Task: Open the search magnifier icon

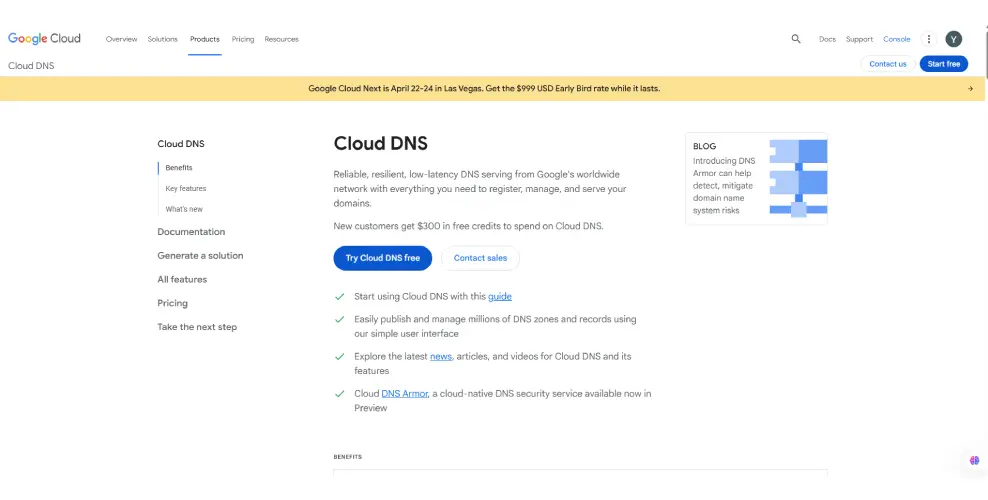Action: pos(796,39)
